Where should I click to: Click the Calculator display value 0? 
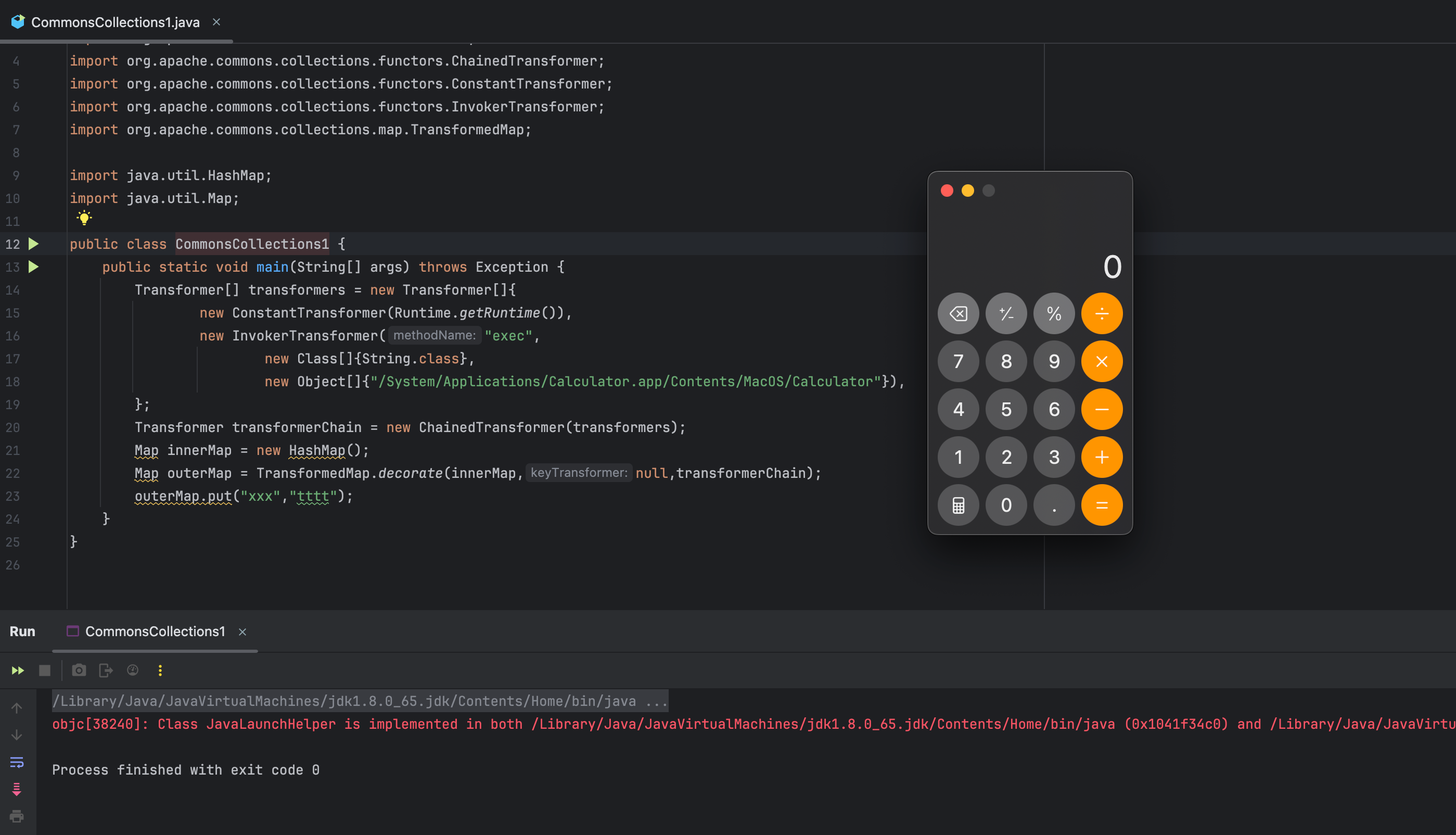click(1112, 267)
